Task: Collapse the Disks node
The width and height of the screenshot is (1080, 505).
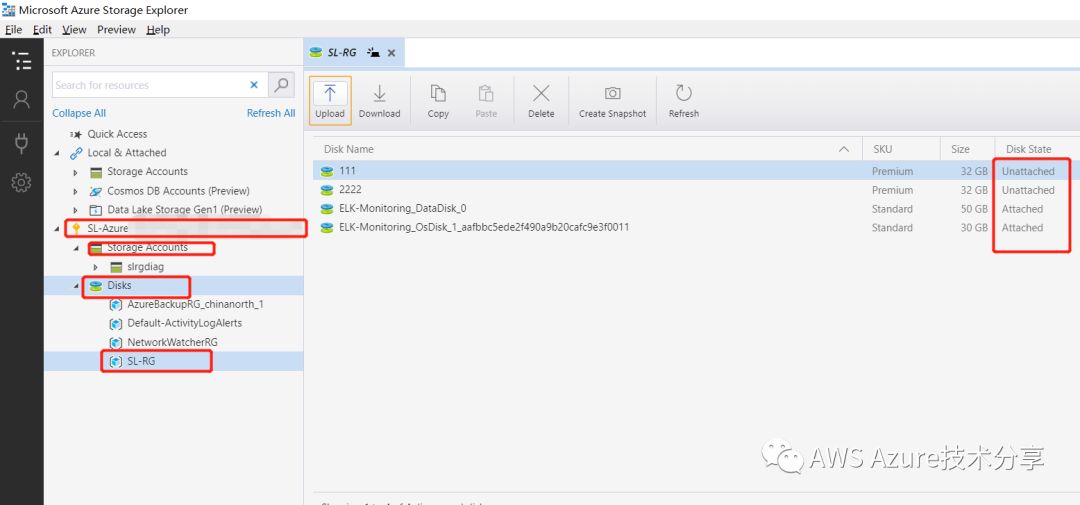Action: coord(76,285)
